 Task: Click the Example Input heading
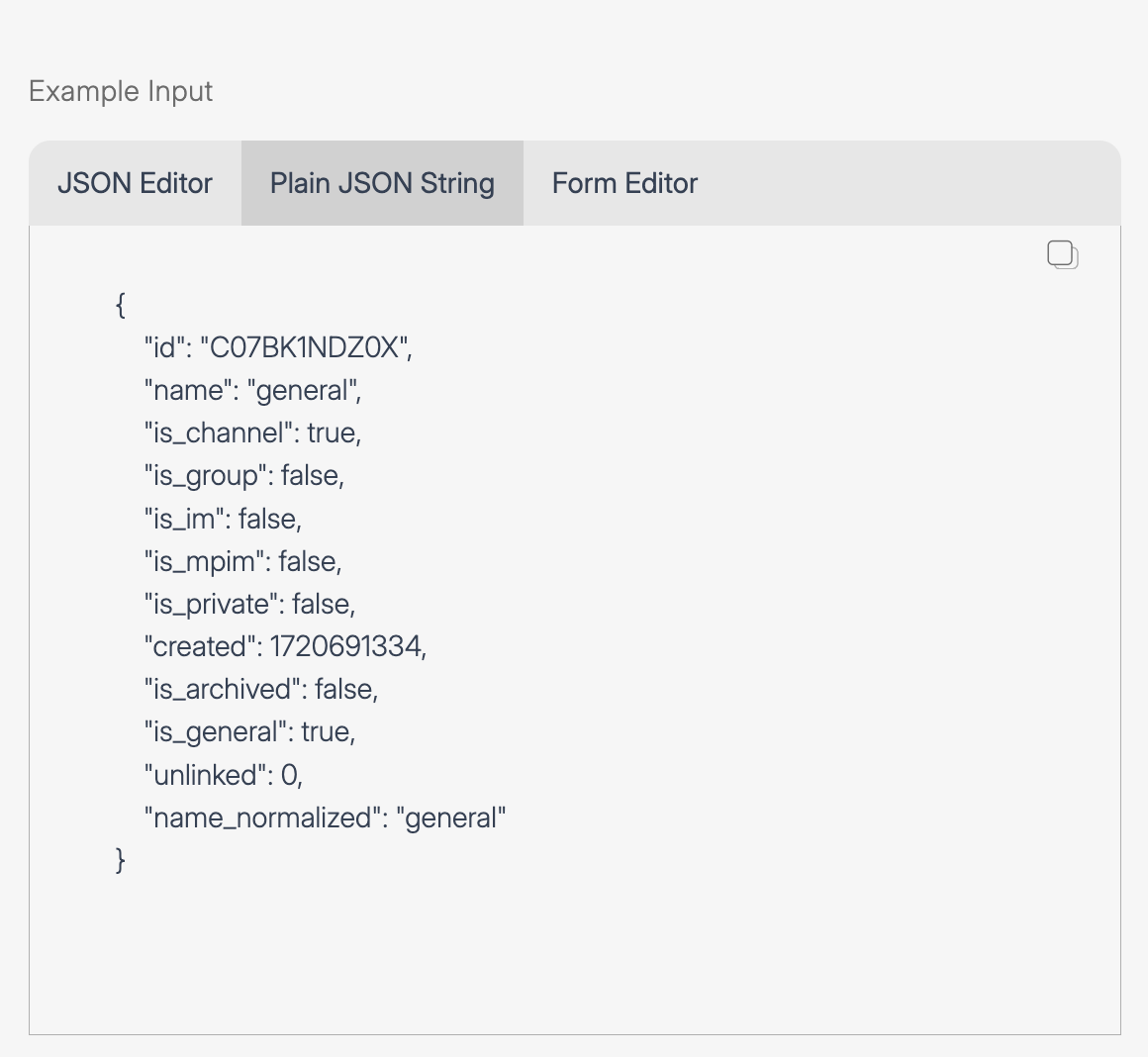point(121,91)
